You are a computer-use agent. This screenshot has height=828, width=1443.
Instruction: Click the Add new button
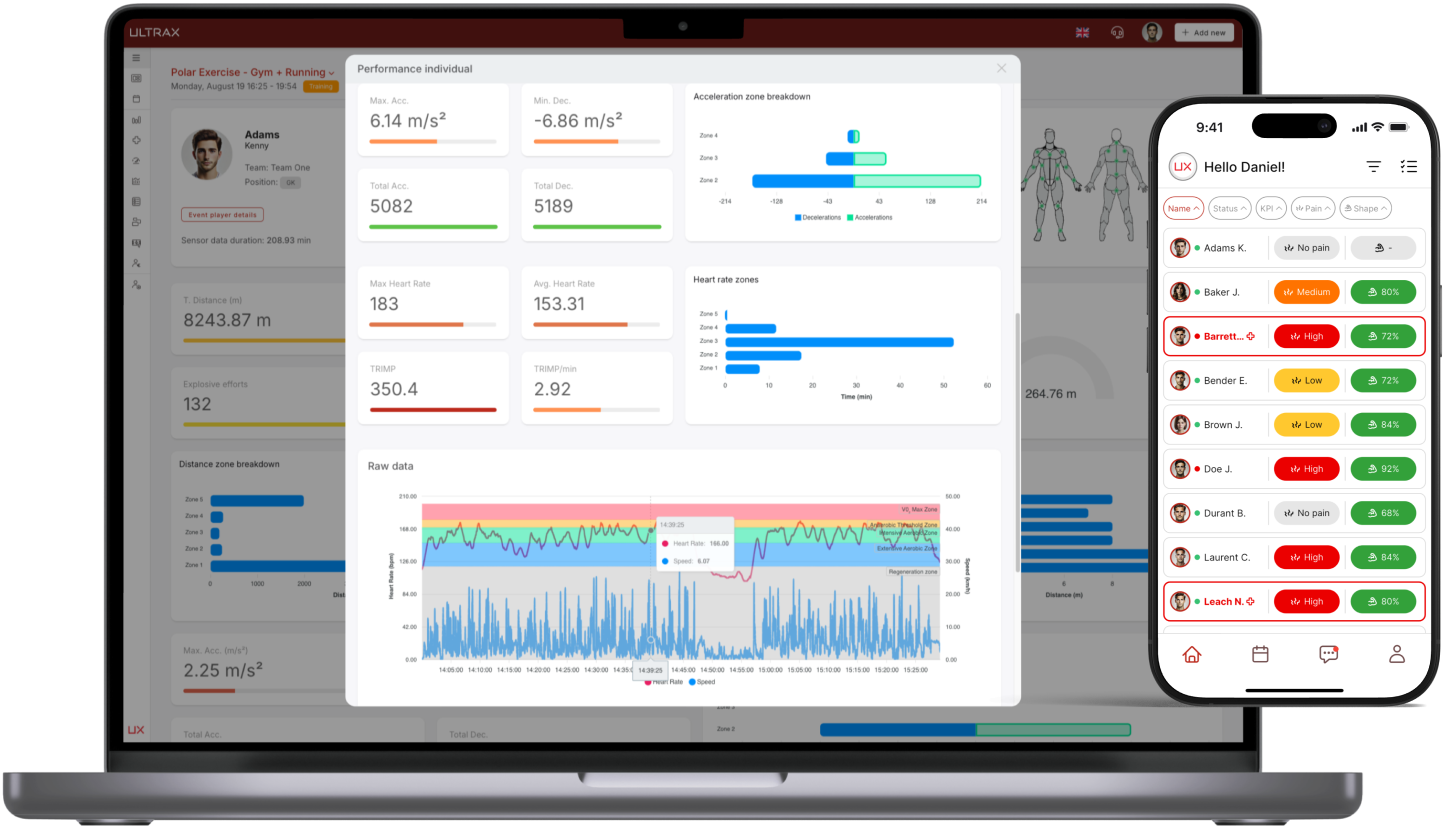(1203, 32)
